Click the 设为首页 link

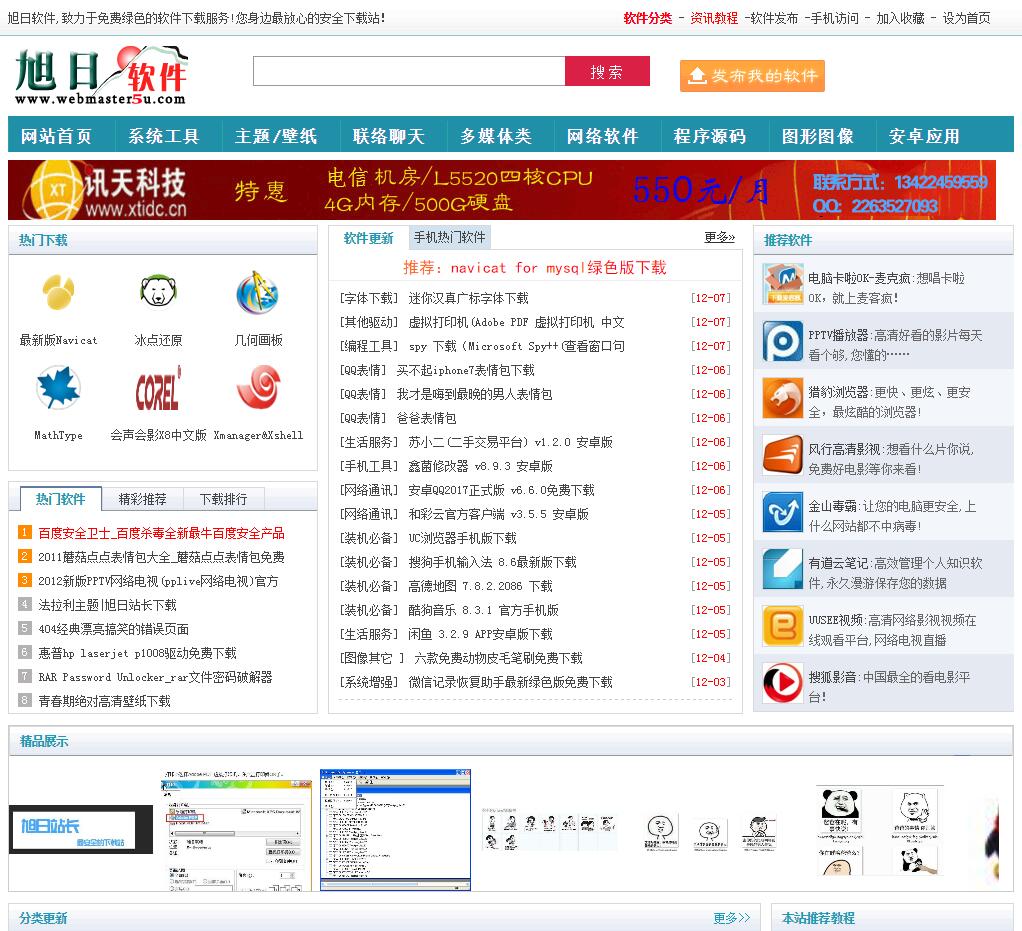tap(967, 18)
